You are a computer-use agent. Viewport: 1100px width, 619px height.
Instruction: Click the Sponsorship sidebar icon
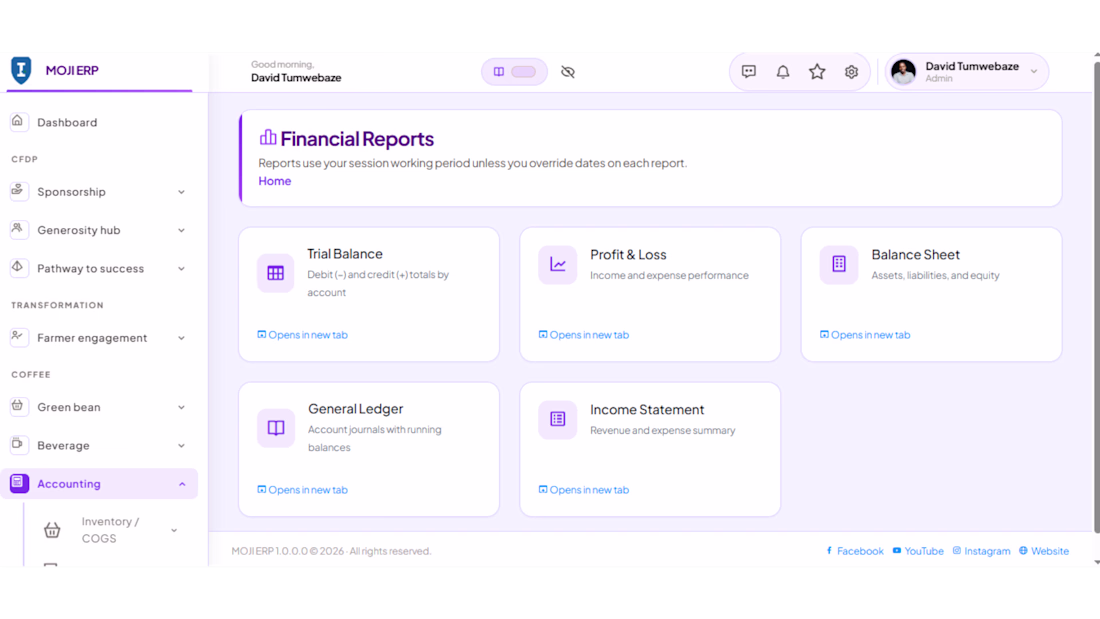click(18, 191)
